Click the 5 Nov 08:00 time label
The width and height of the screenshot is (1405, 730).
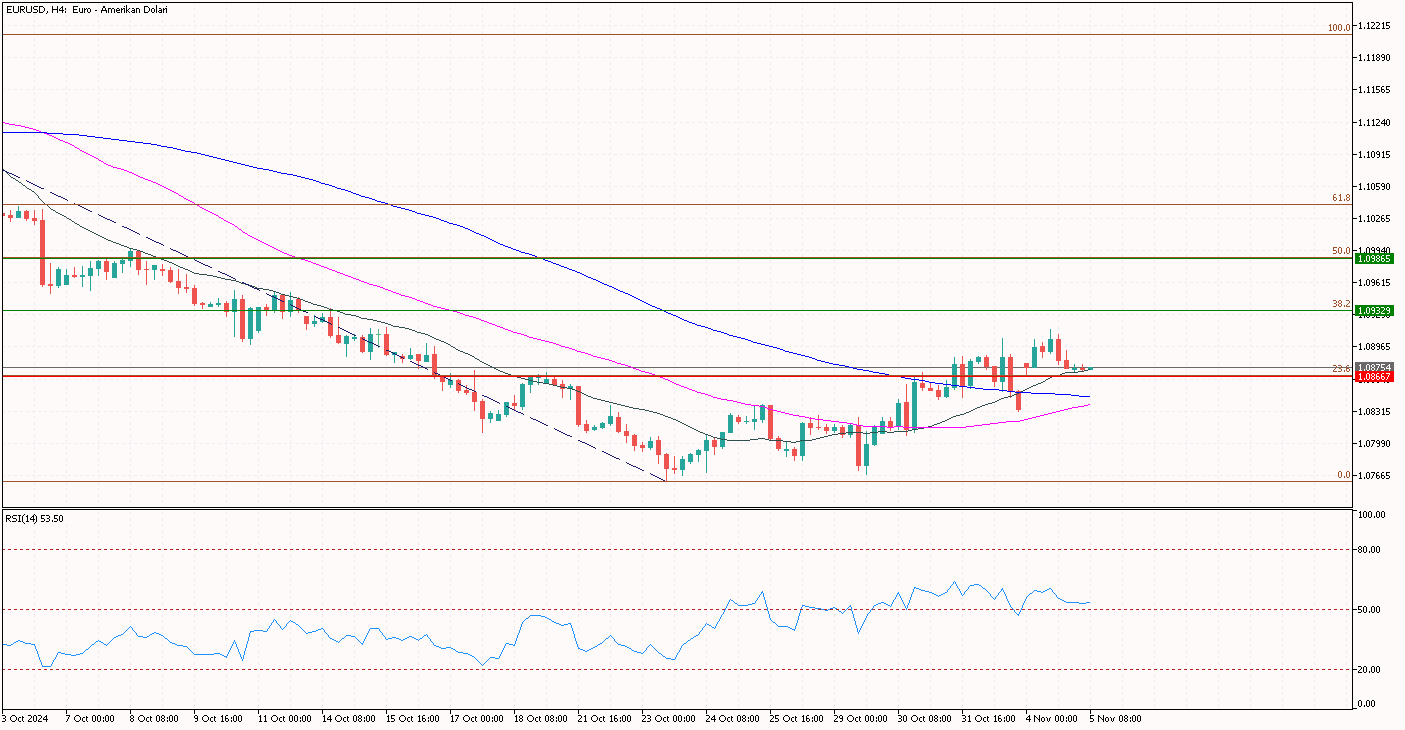(1115, 719)
